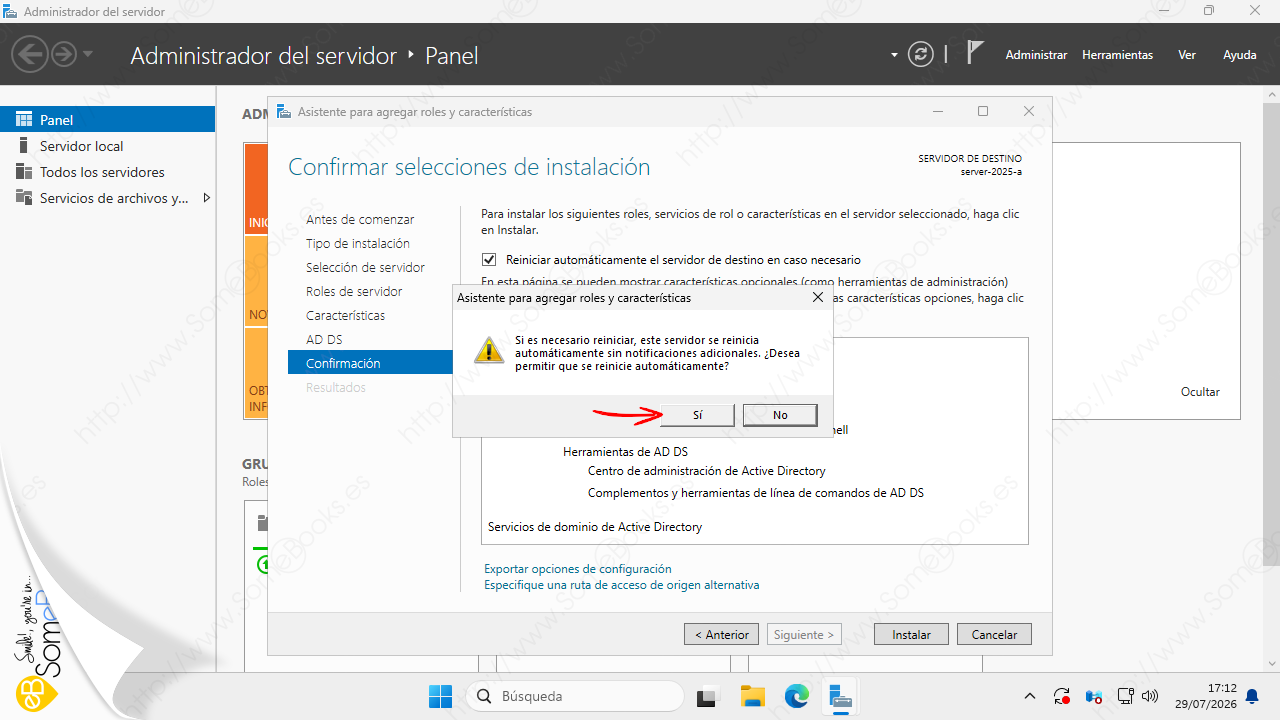Select Servicios de dominio de Active Directory
Screen dimensions: 1280x720
[x=595, y=527]
